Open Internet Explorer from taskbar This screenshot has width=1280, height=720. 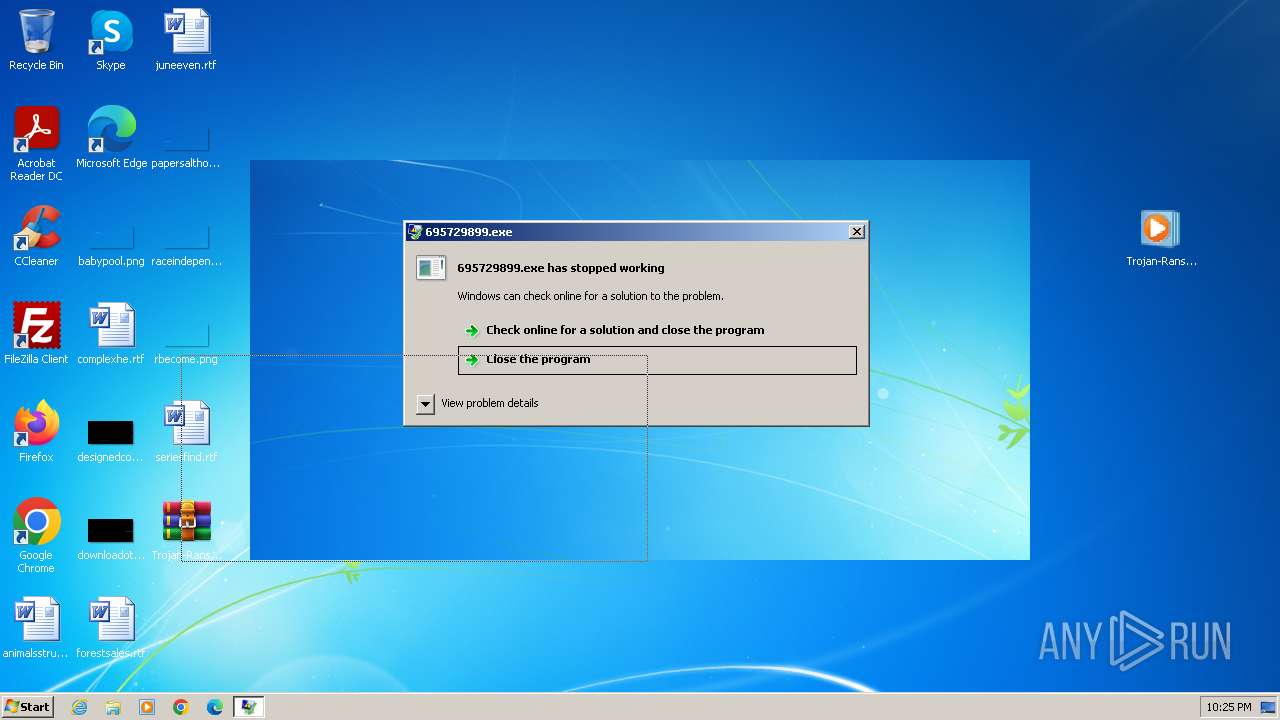79,707
